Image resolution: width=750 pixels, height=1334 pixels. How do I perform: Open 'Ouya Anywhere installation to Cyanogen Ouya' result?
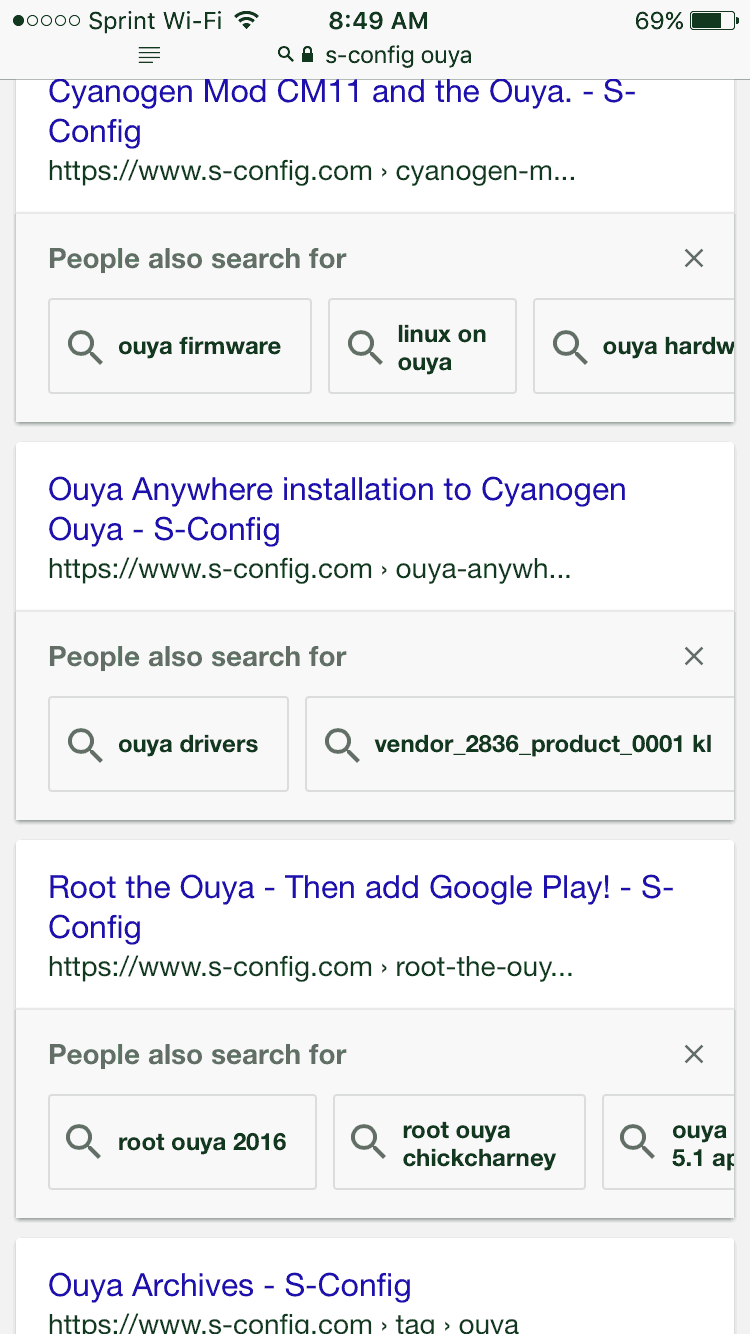coord(337,509)
